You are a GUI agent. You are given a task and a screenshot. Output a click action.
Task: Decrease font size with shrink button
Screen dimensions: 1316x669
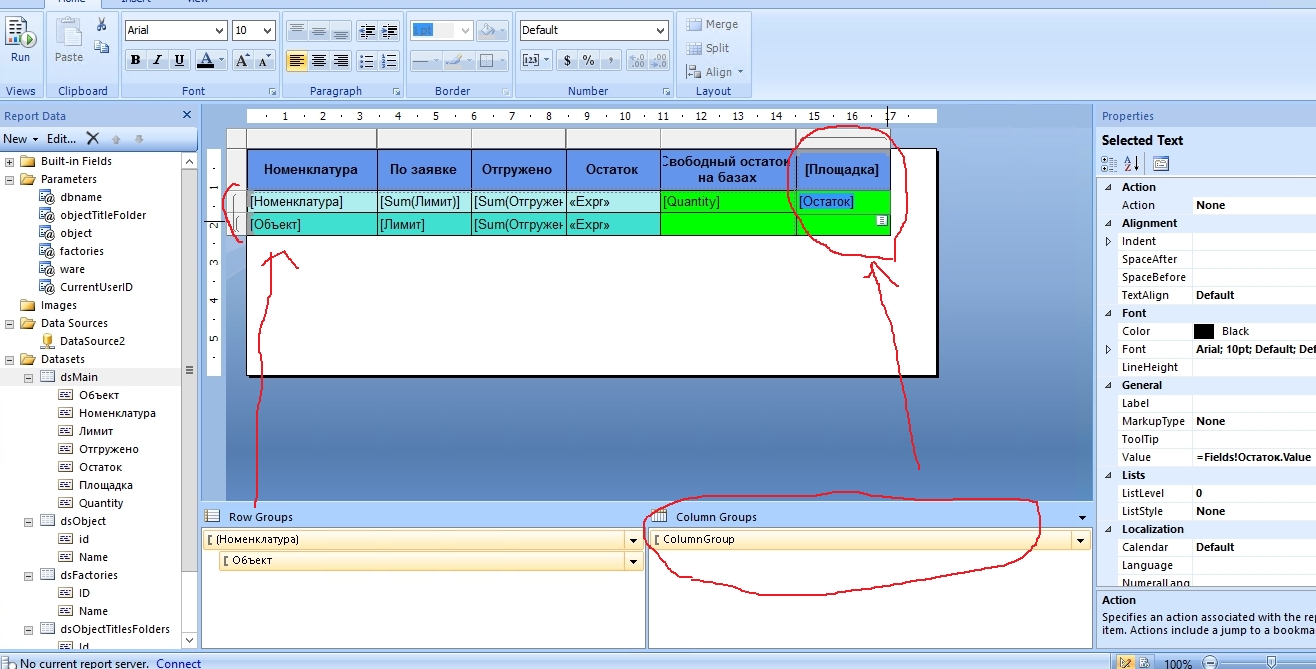(264, 61)
